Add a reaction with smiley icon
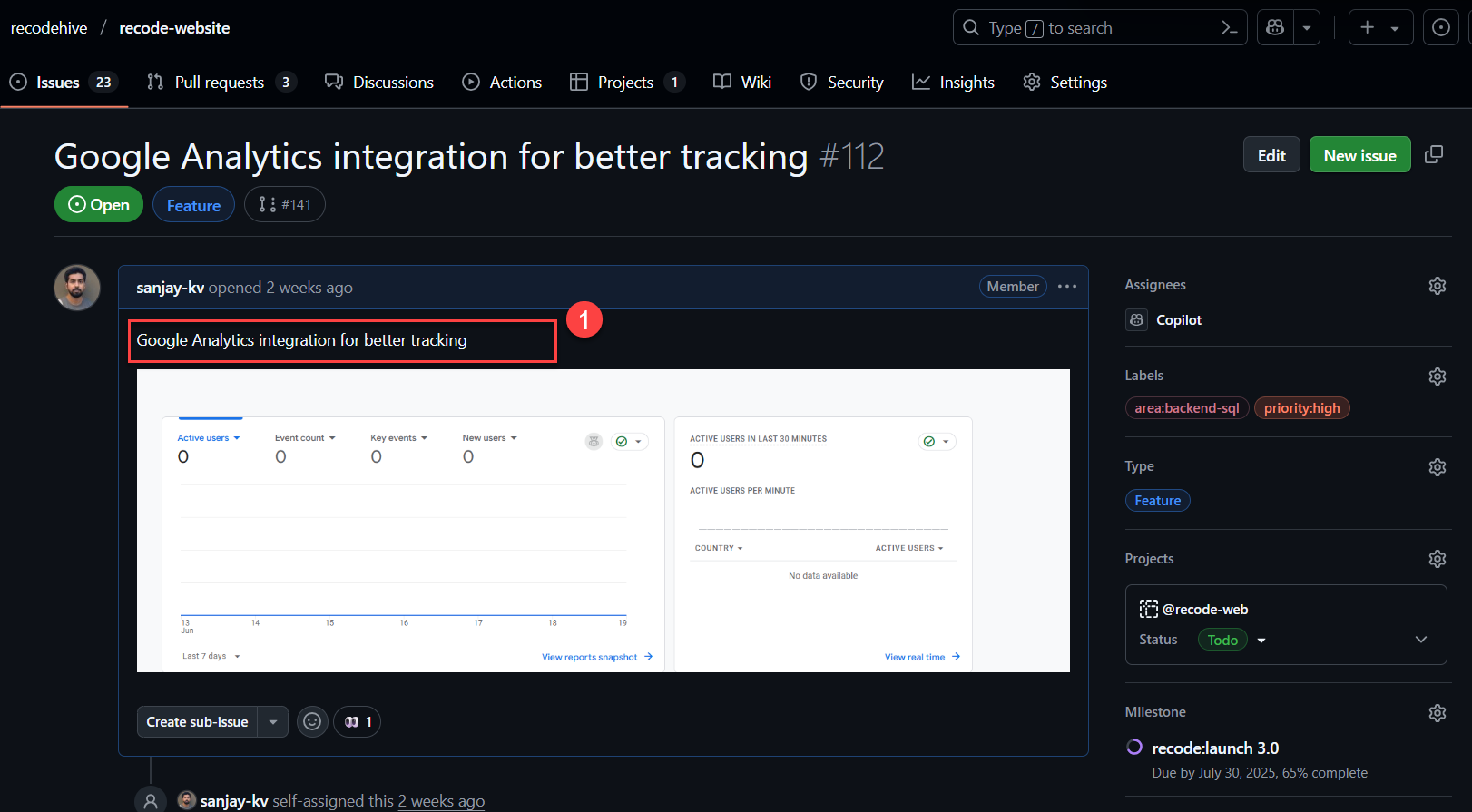 click(x=312, y=722)
